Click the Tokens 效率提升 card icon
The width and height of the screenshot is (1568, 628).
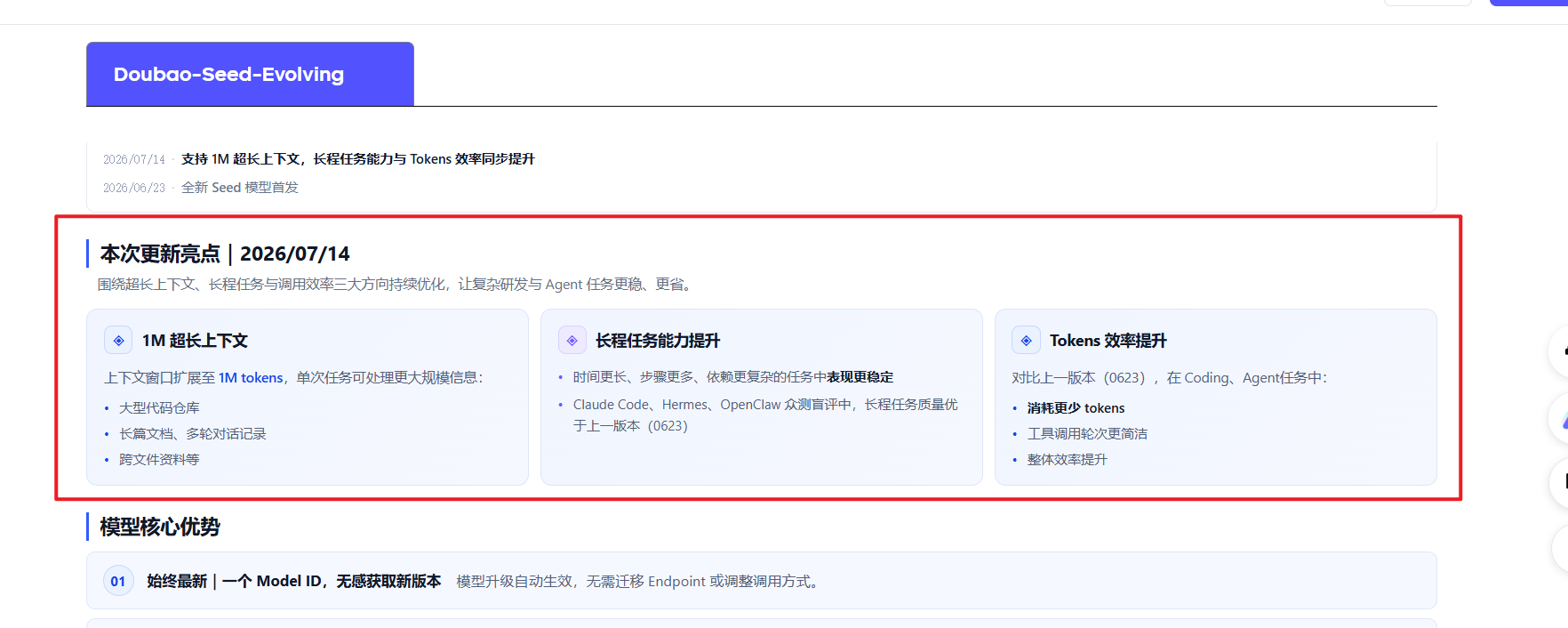point(1026,341)
